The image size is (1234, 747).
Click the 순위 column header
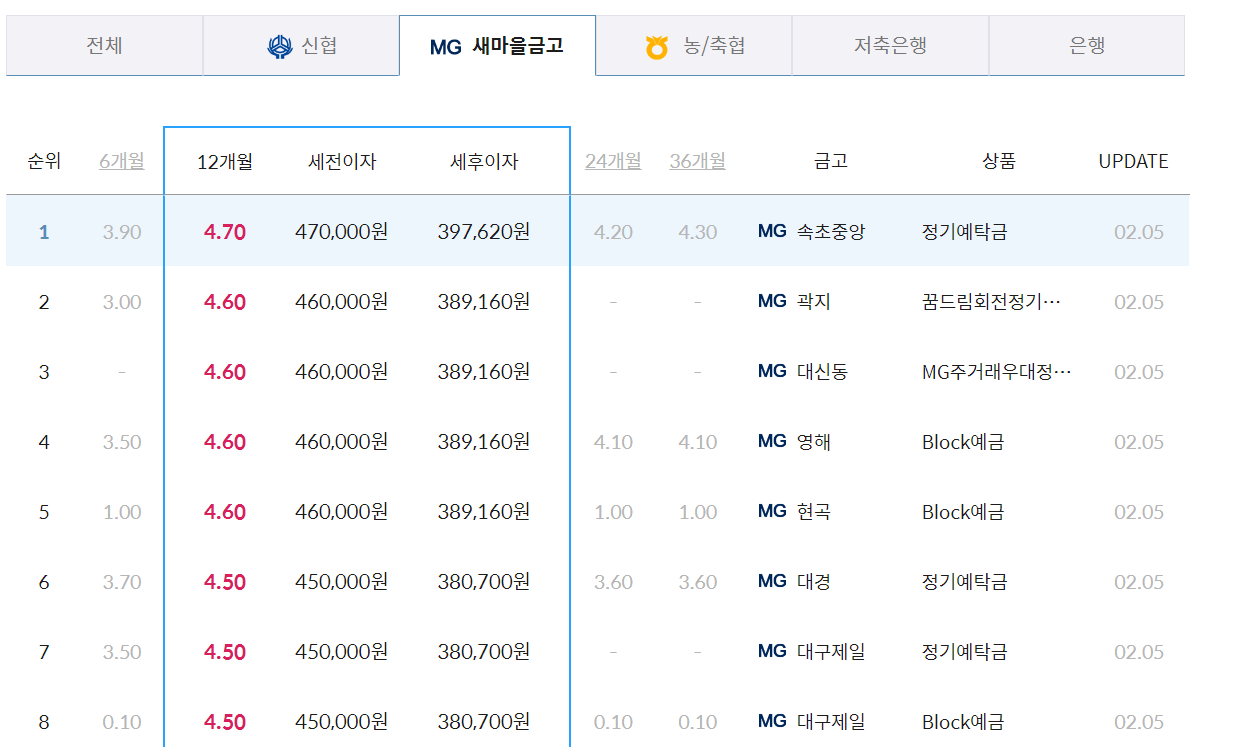click(x=44, y=161)
